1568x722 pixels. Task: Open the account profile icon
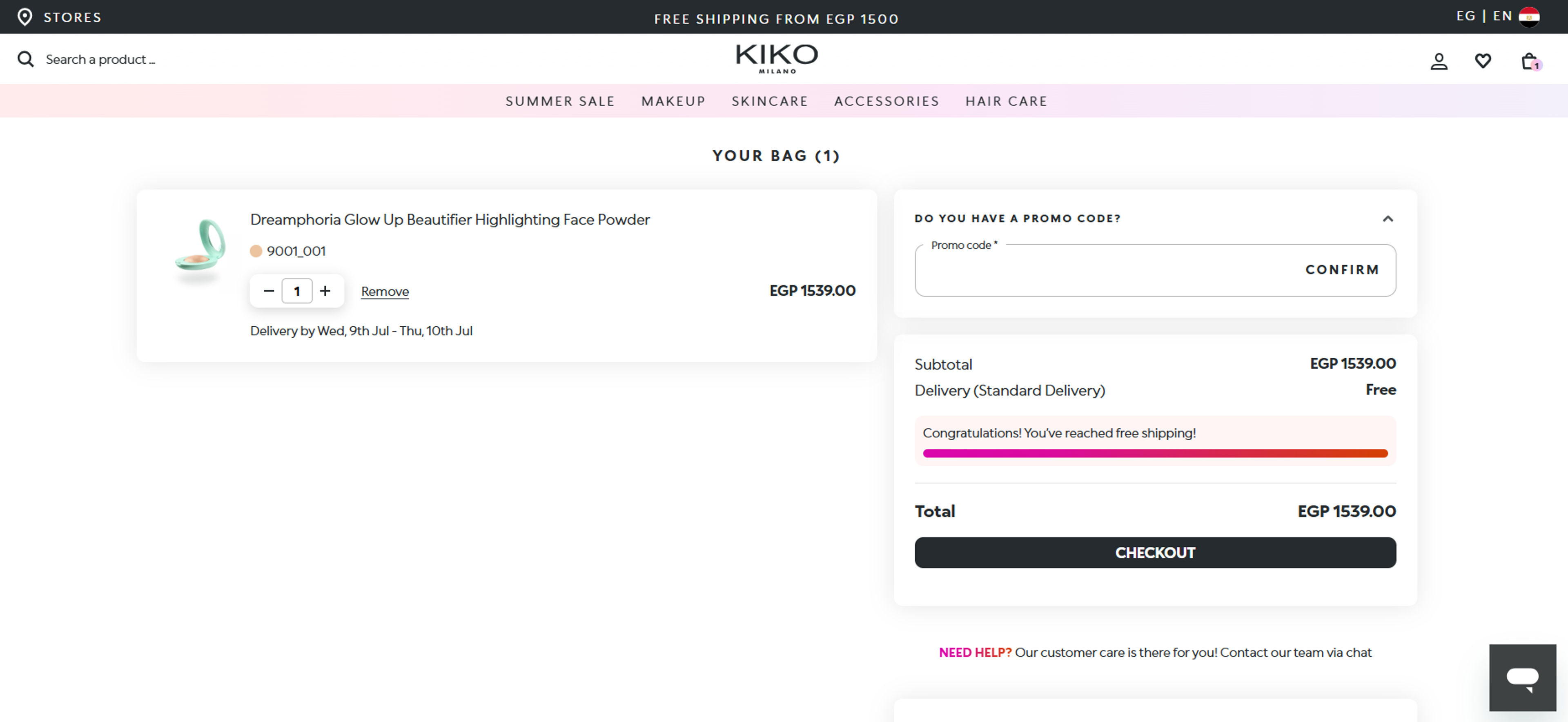click(x=1438, y=62)
